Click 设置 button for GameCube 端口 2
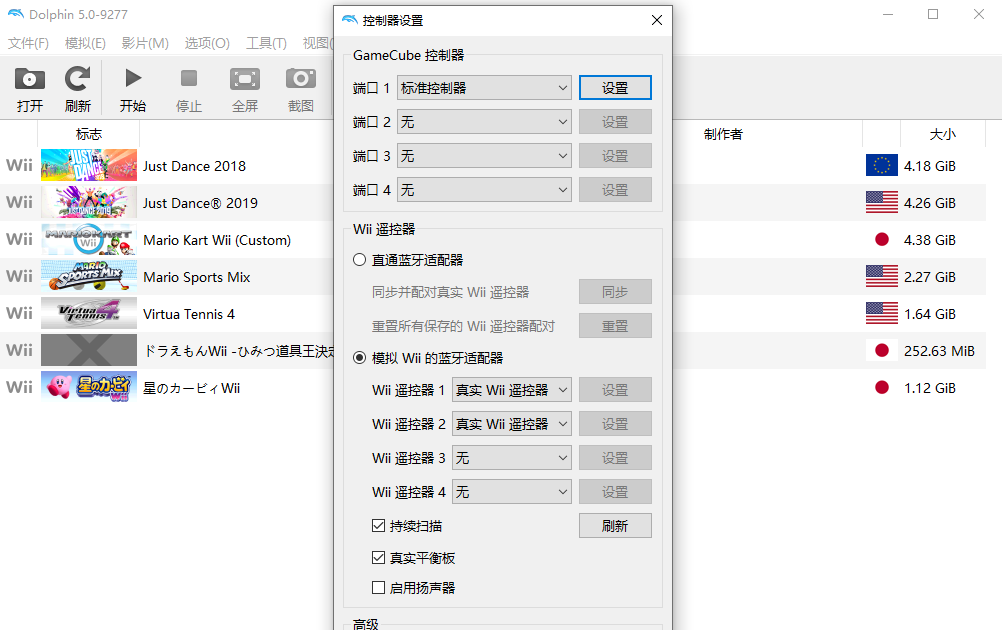The image size is (1002, 630). click(x=615, y=121)
